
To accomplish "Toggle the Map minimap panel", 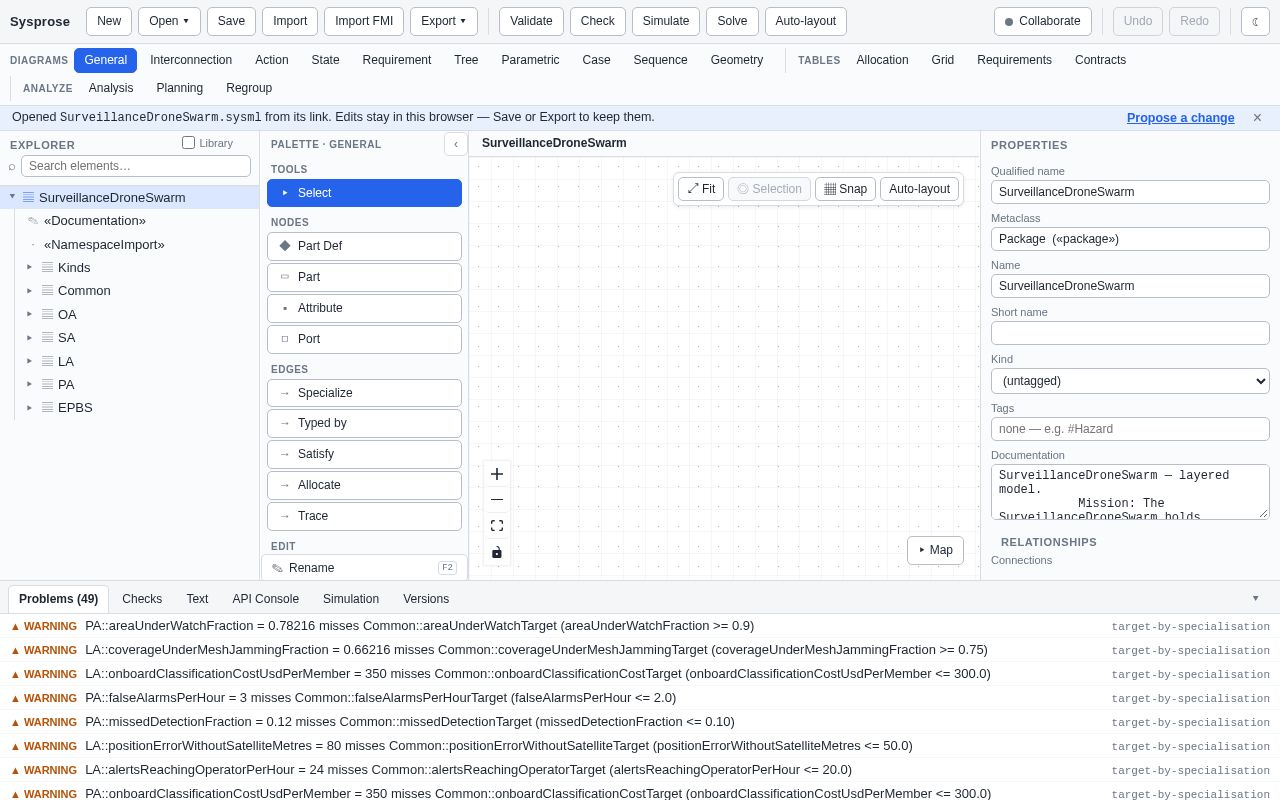I will click(x=936, y=550).
